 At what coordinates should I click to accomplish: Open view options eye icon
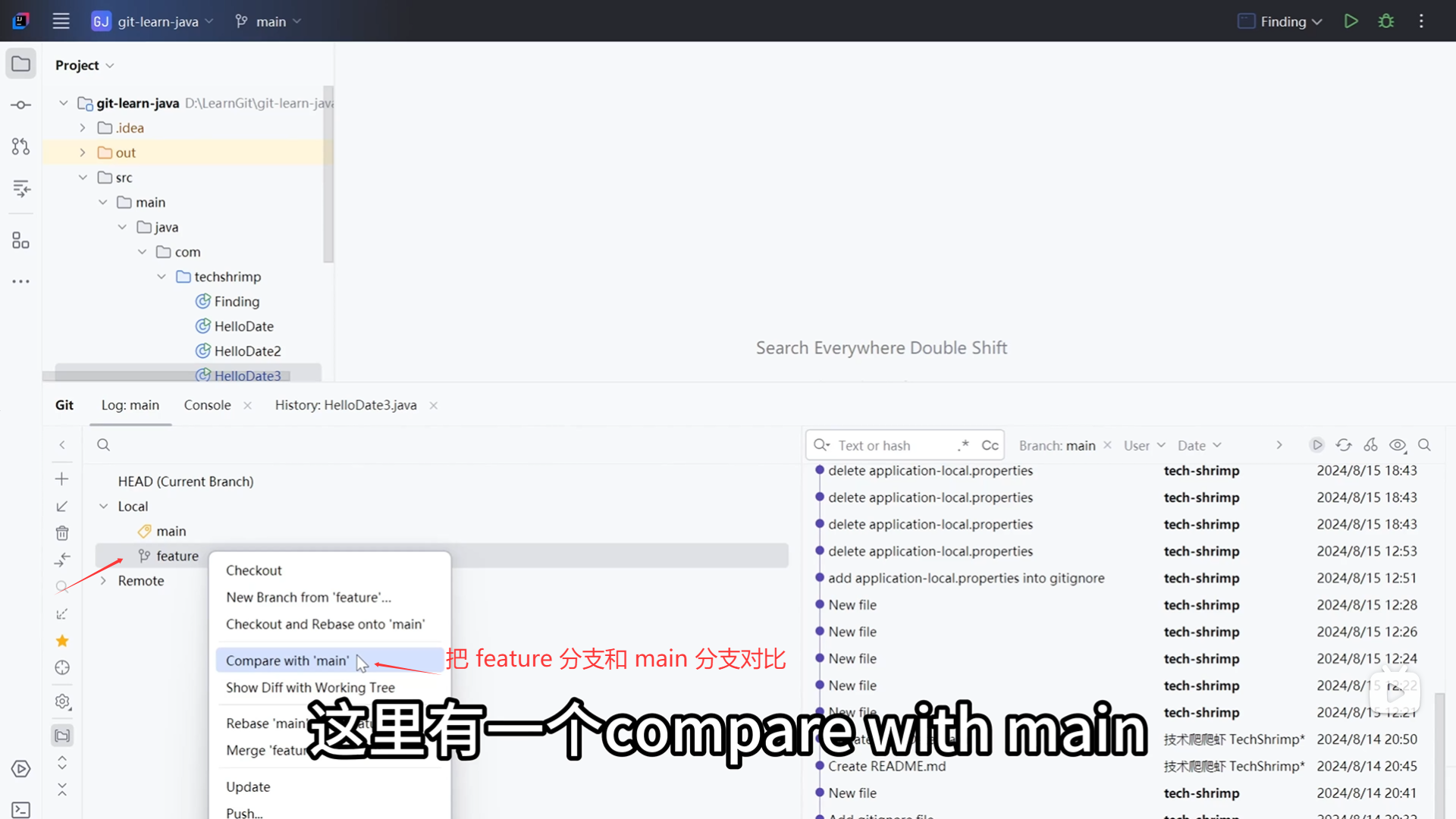tap(1398, 445)
